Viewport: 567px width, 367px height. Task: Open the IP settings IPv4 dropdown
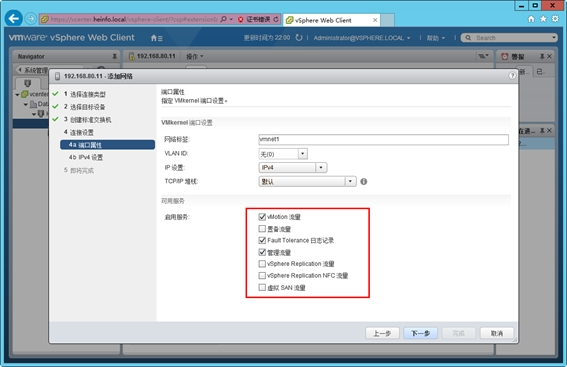(x=321, y=168)
